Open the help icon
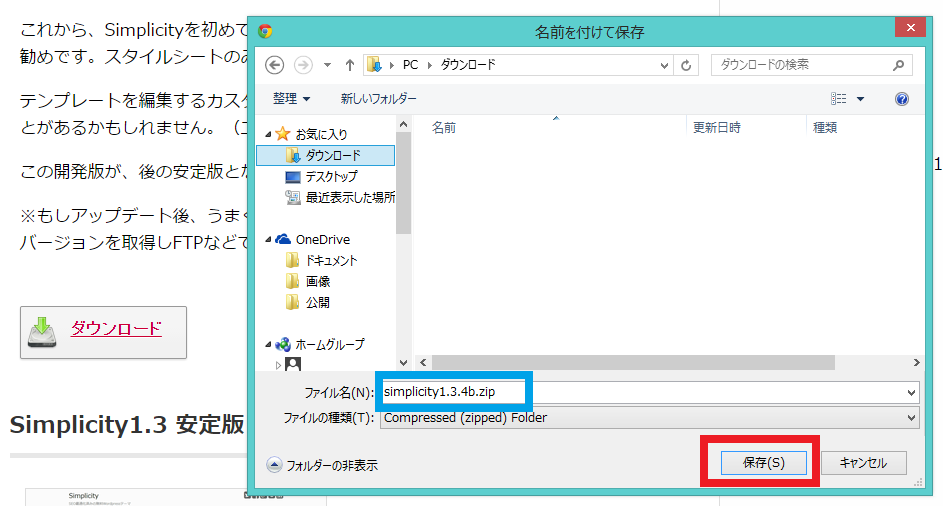Viewport: 943px width, 506px height. [x=902, y=99]
